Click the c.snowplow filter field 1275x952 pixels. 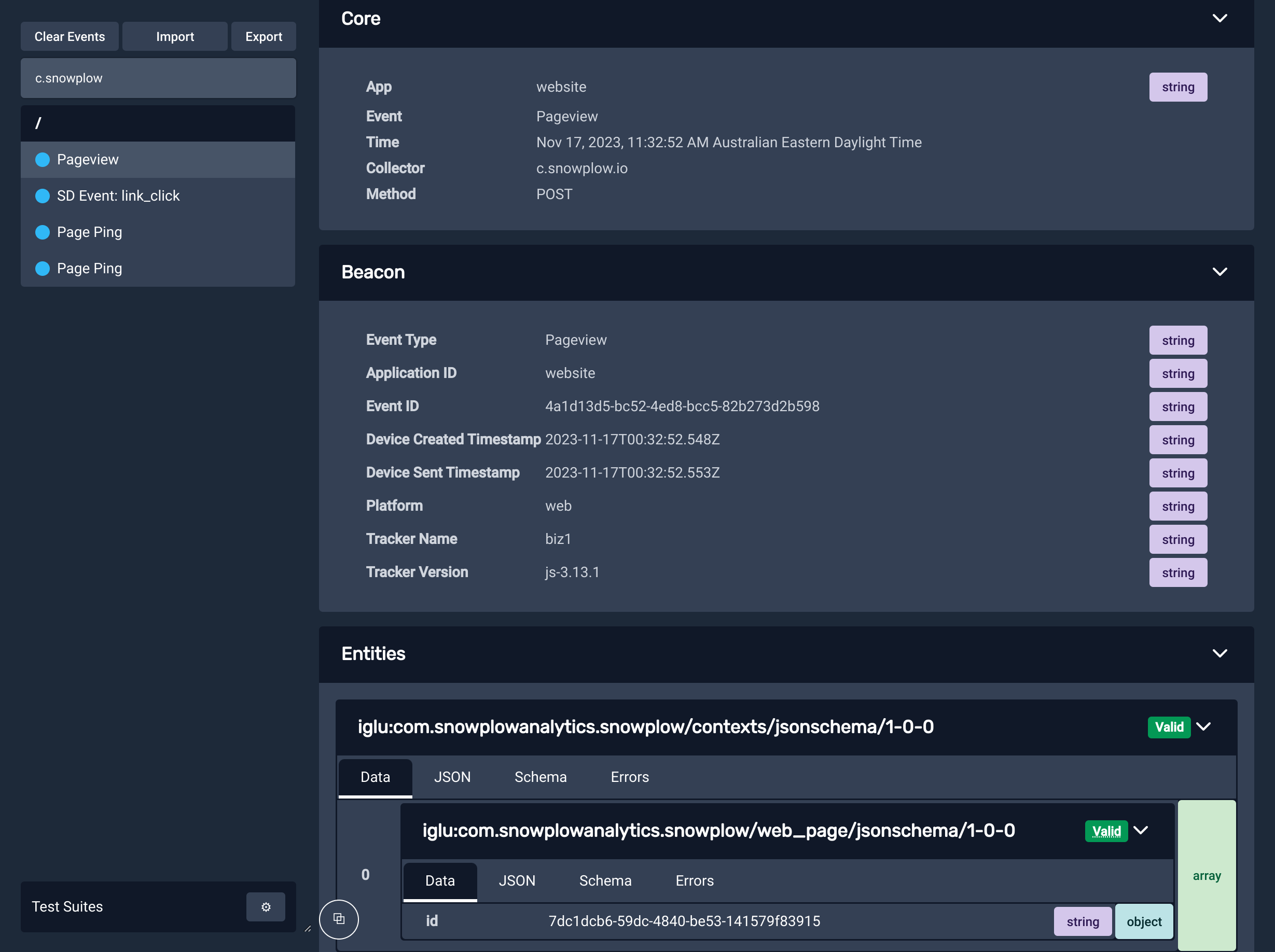[158, 78]
